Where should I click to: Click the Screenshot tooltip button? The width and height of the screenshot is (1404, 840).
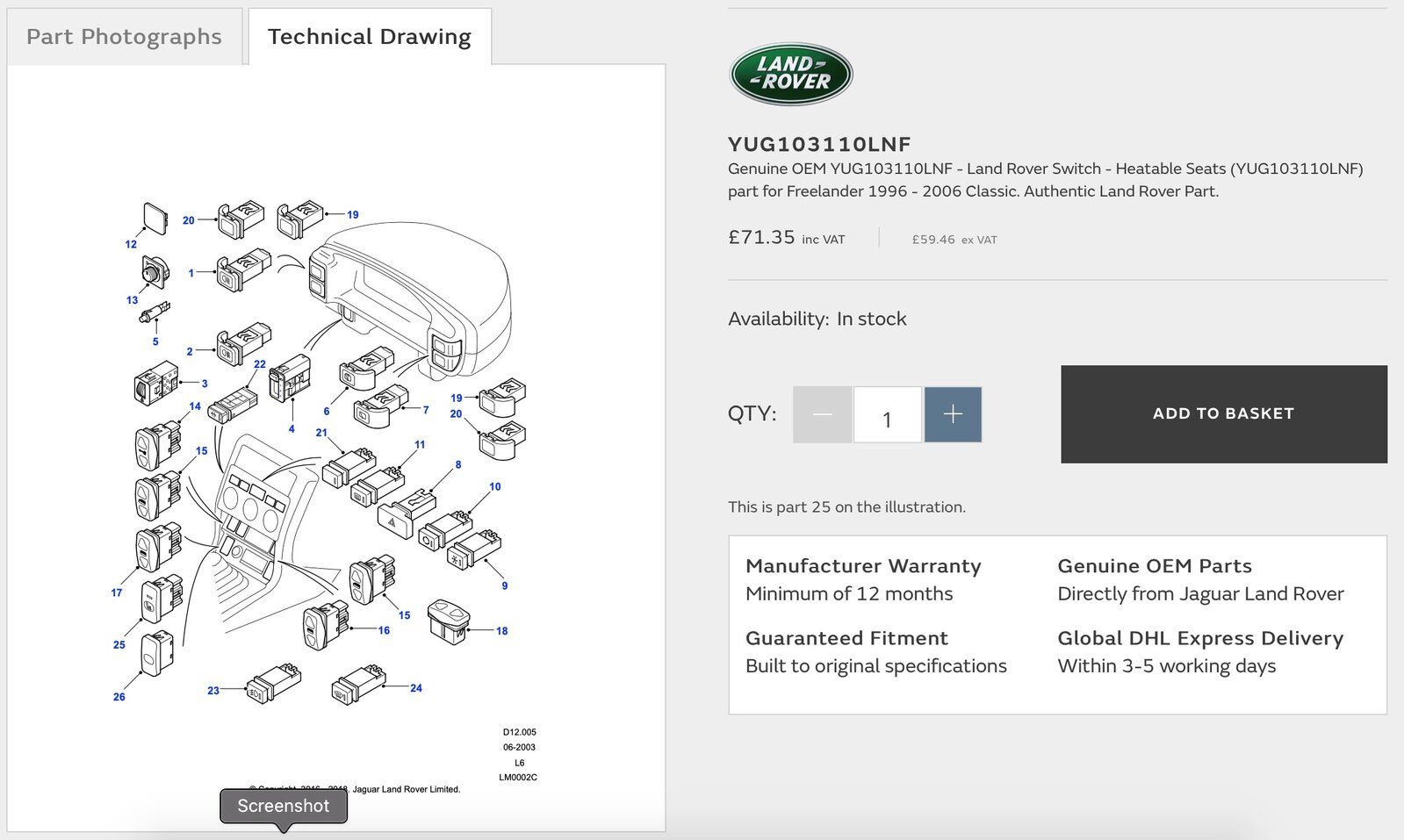point(284,806)
